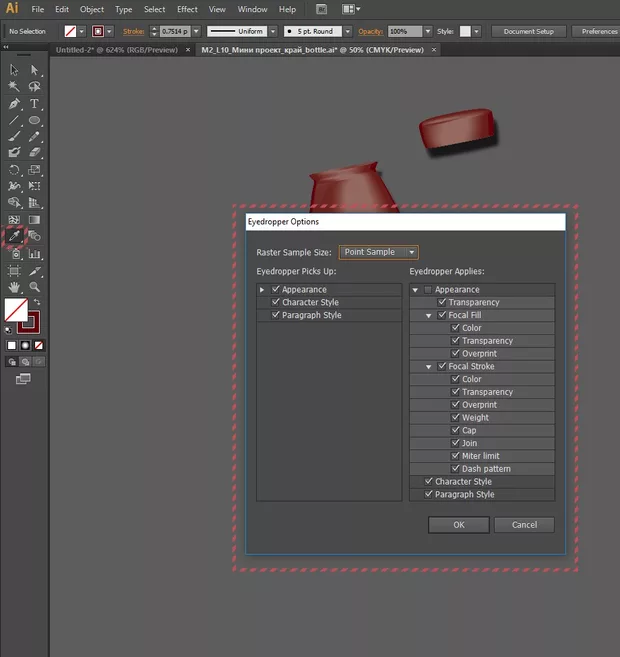Select the Eraser tool
Screen dimensions: 620x657
click(x=34, y=153)
